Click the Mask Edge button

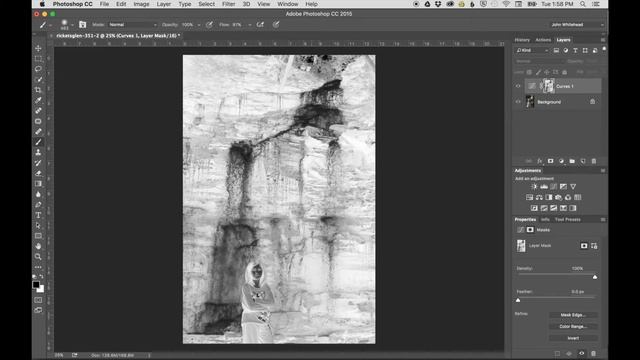(x=573, y=315)
